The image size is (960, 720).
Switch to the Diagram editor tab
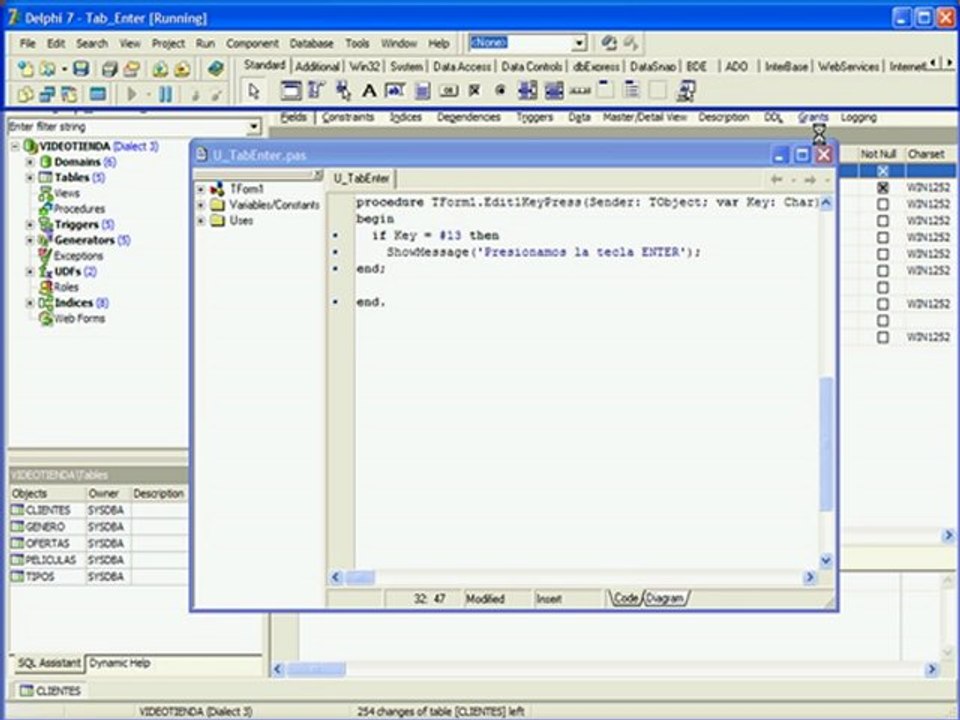[664, 598]
